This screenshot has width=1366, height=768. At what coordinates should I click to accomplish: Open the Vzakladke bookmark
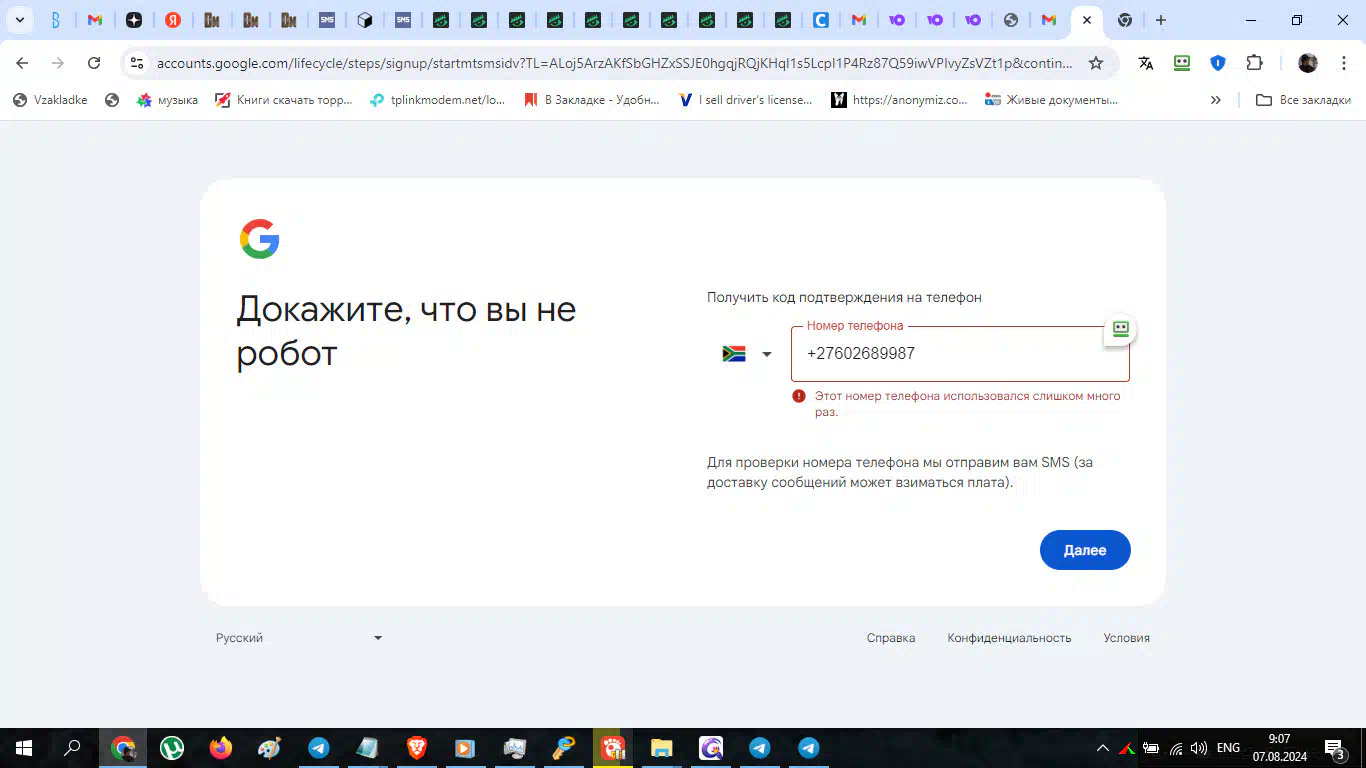click(50, 100)
